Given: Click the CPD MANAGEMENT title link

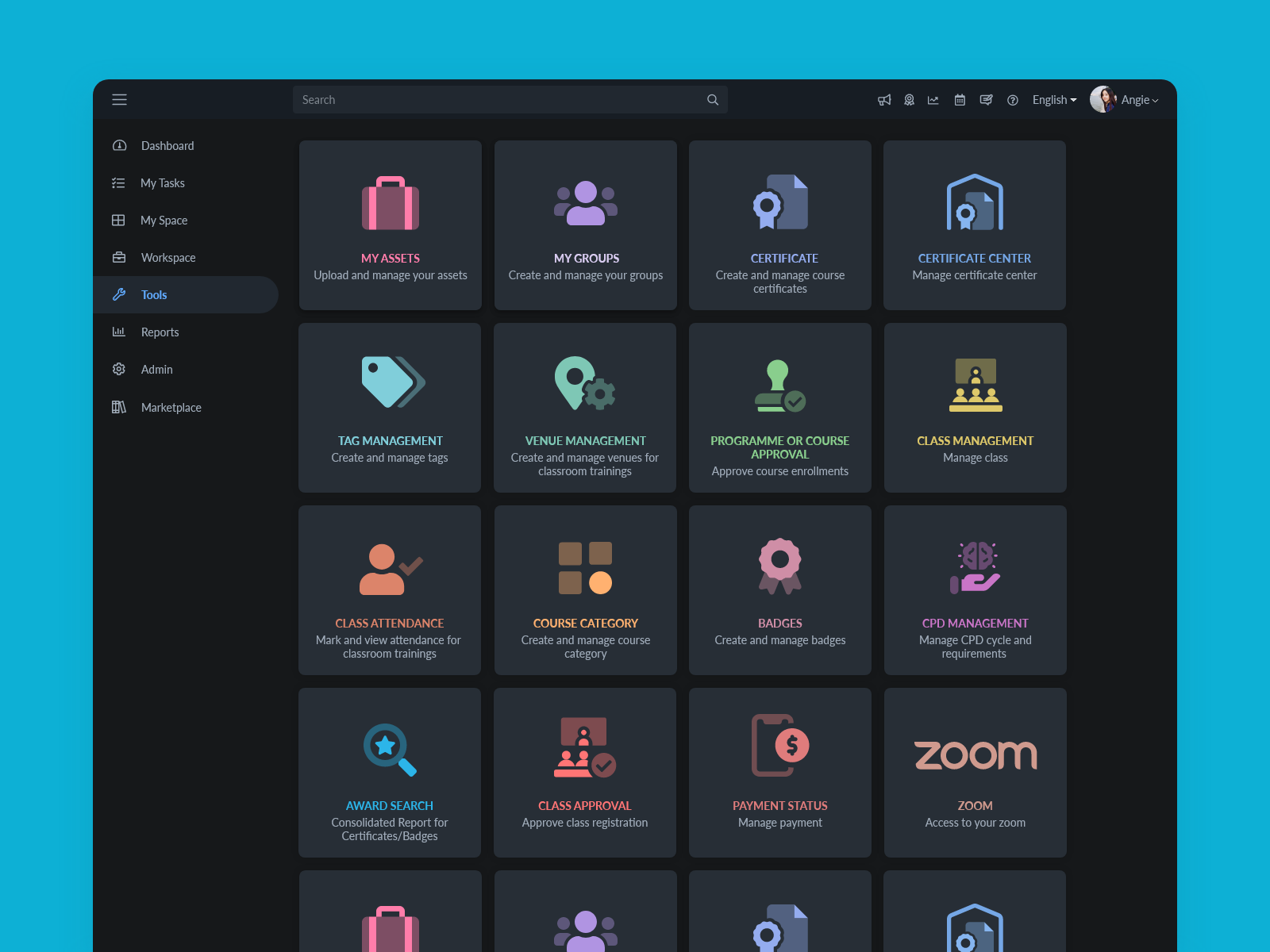Looking at the screenshot, I should tap(976, 624).
